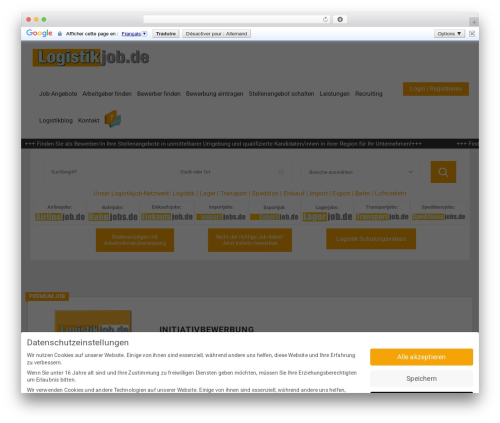Image resolution: width=500 pixels, height=423 pixels.
Task: Follow the Lager network link
Action: click(x=207, y=193)
